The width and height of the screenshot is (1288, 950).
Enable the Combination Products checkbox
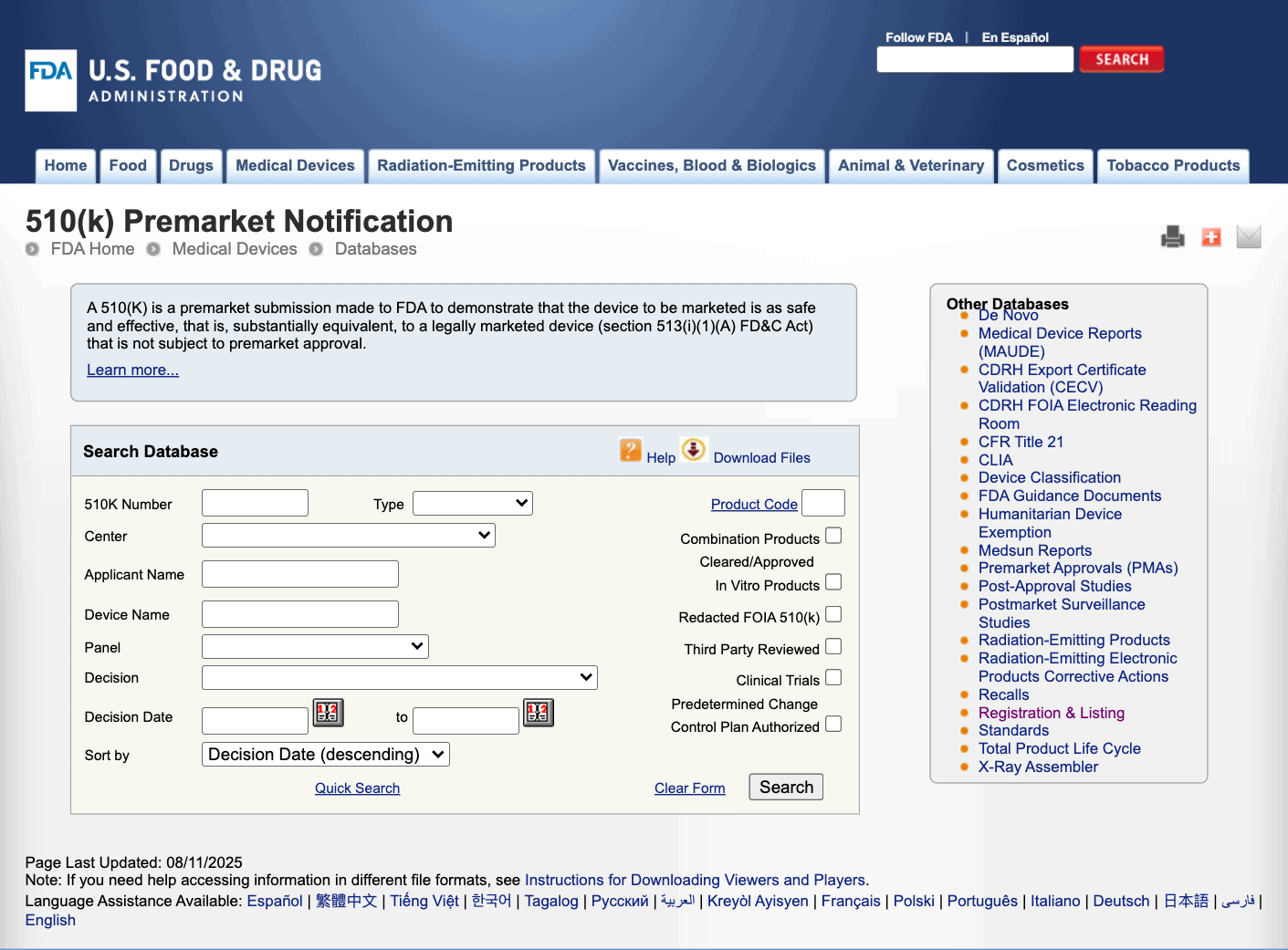pyautogui.click(x=833, y=536)
